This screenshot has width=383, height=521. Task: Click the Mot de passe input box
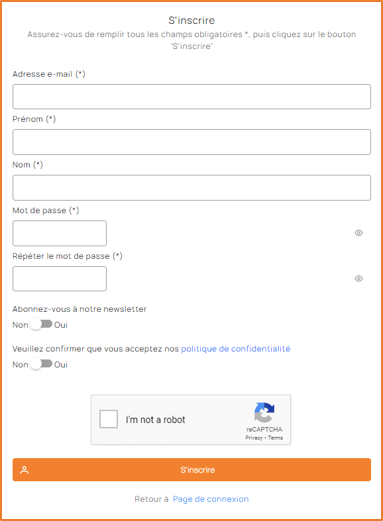click(x=60, y=233)
